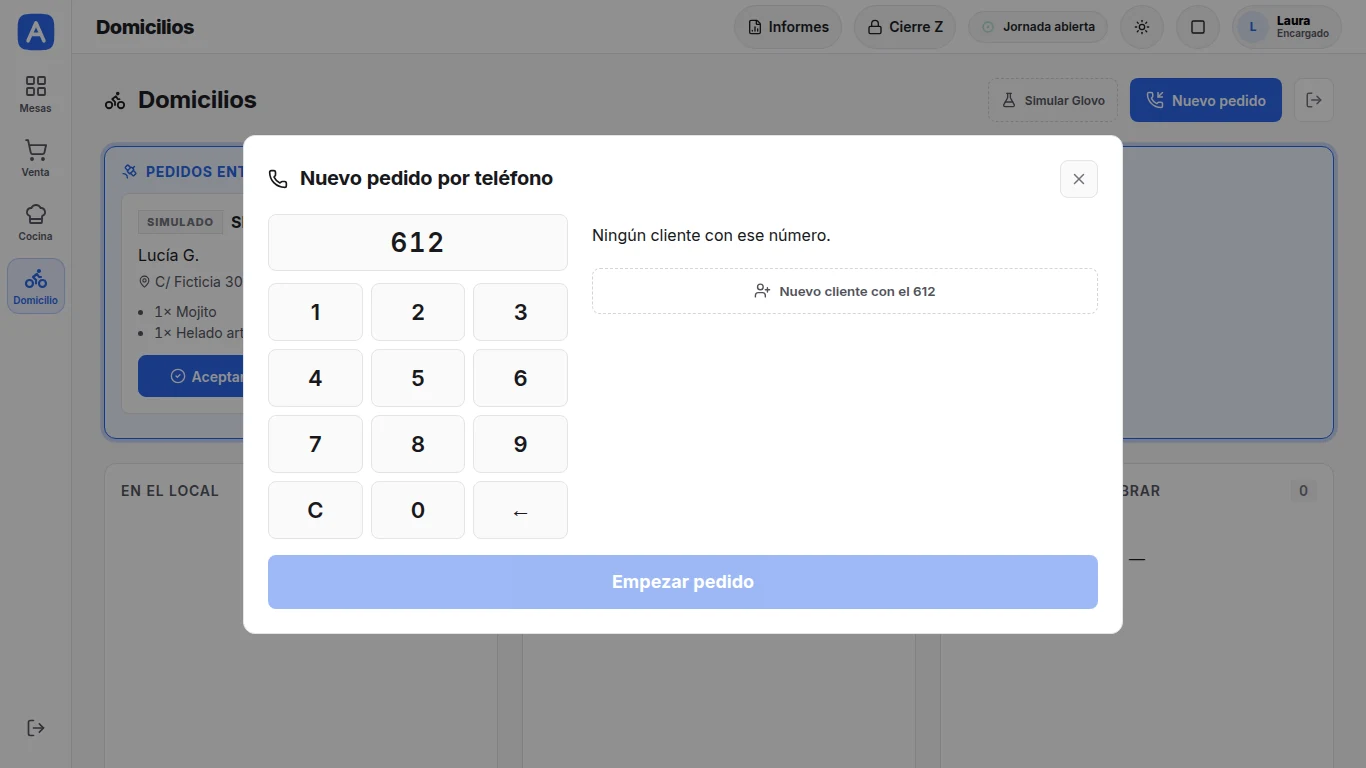Clear the number with the C key
This screenshot has width=1366, height=768.
coord(315,510)
